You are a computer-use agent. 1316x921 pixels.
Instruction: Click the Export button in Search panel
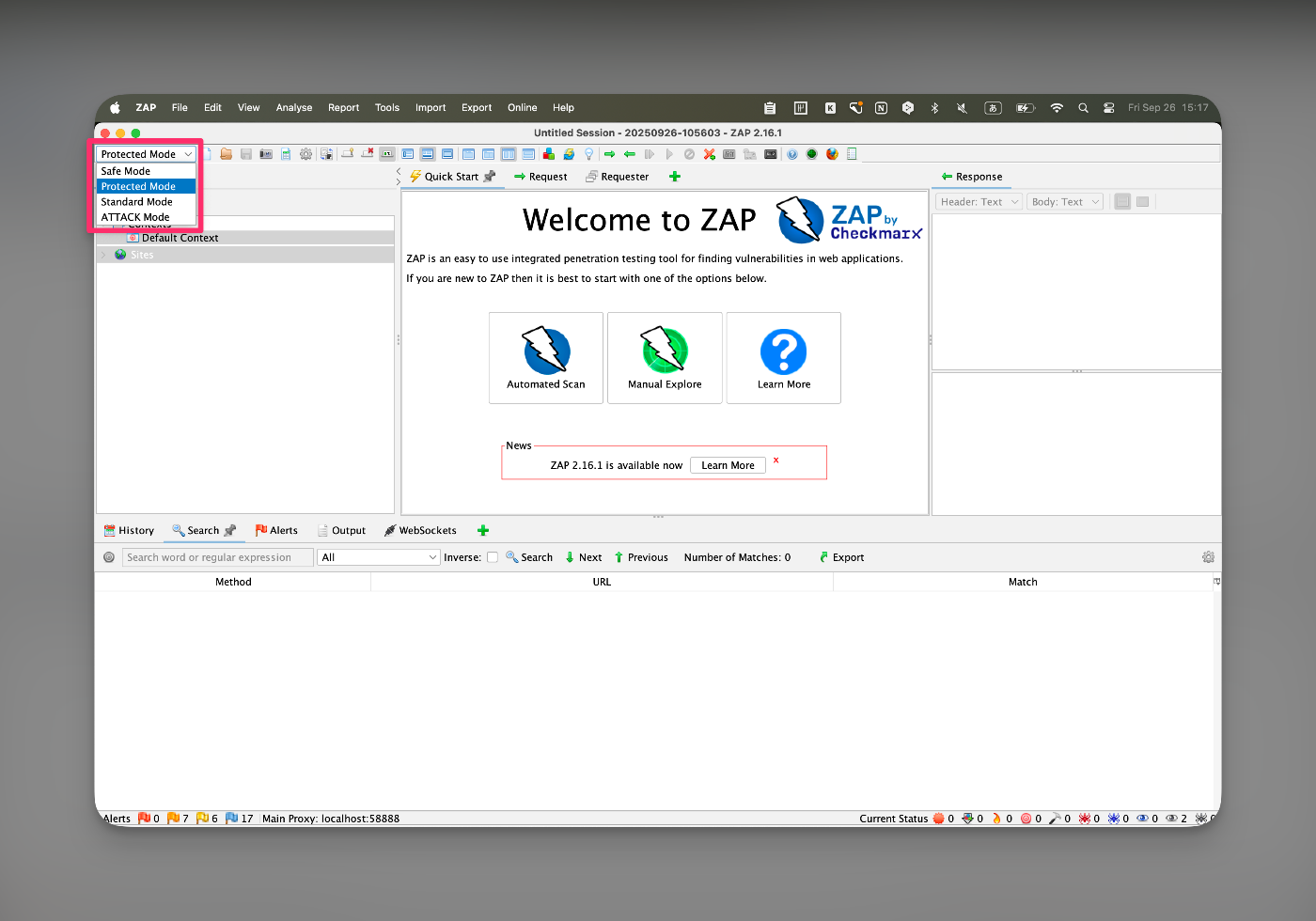tap(841, 557)
